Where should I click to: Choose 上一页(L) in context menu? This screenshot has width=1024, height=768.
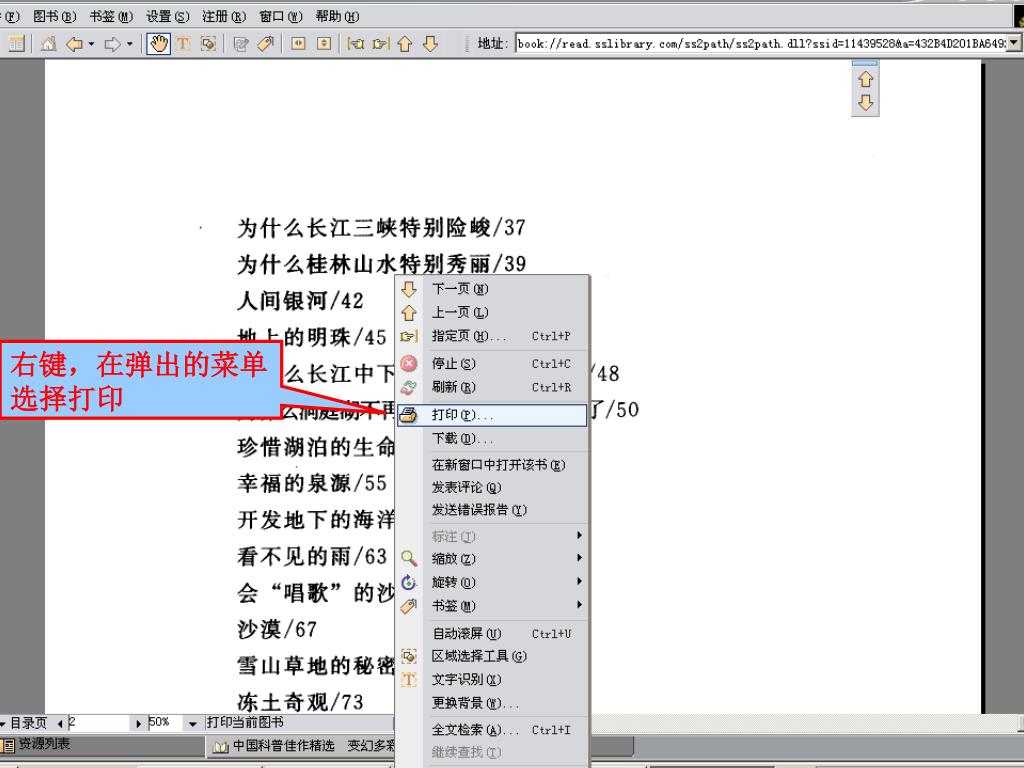tap(492, 312)
